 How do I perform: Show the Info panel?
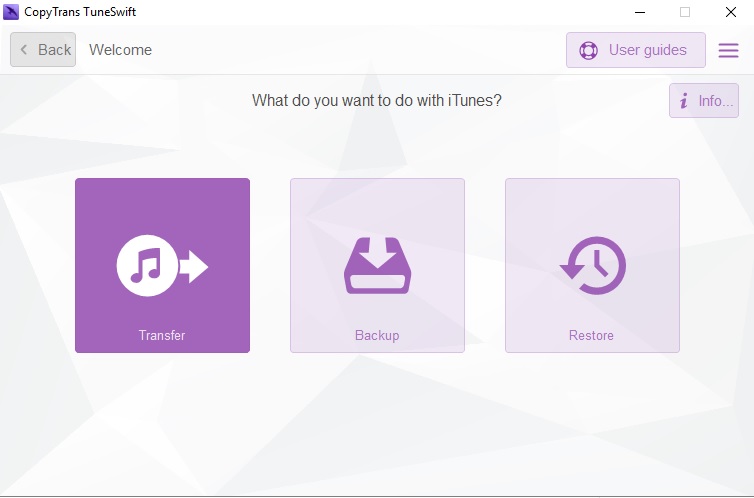click(x=704, y=100)
